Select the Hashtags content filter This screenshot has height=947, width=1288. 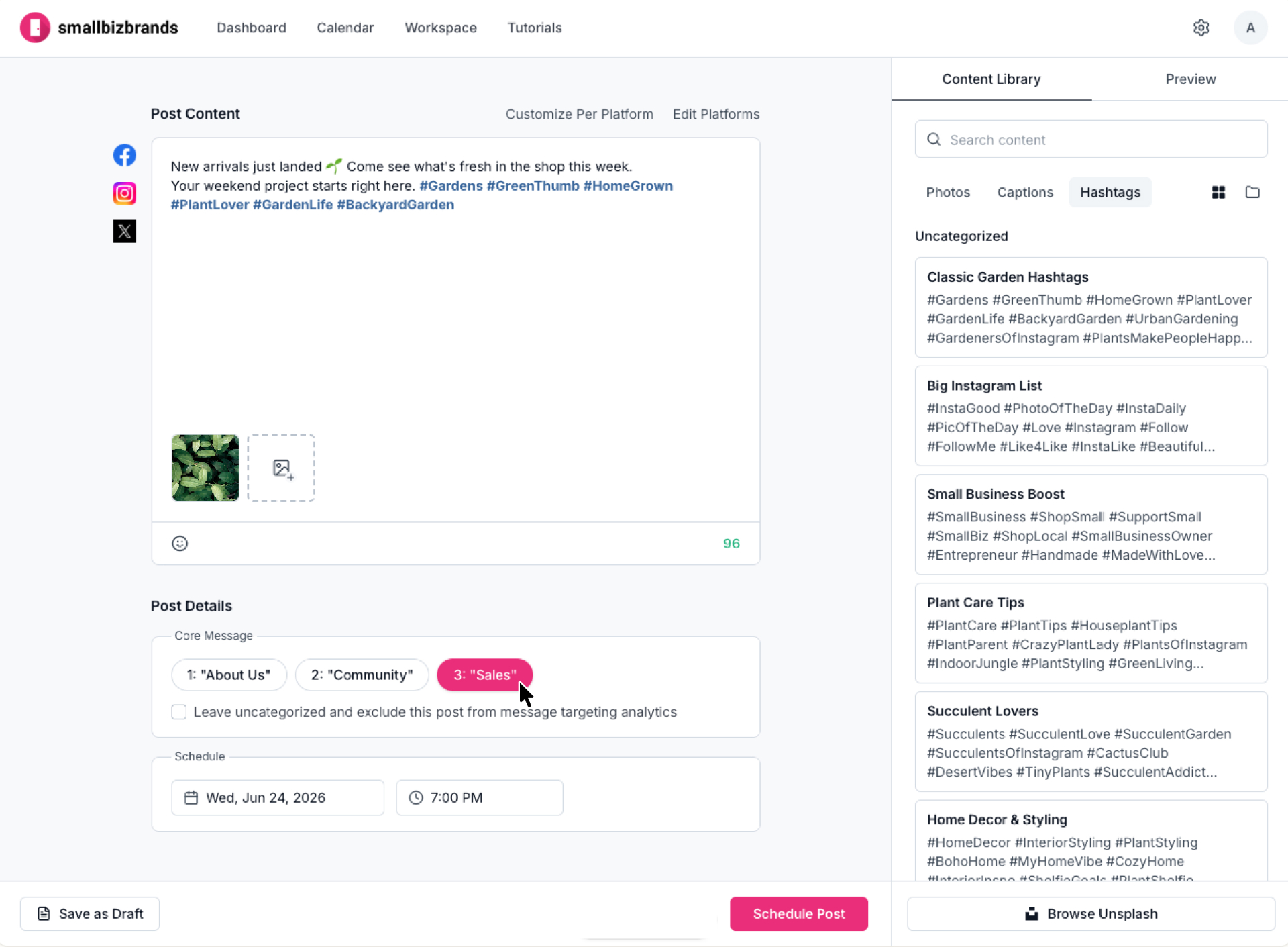1110,193
